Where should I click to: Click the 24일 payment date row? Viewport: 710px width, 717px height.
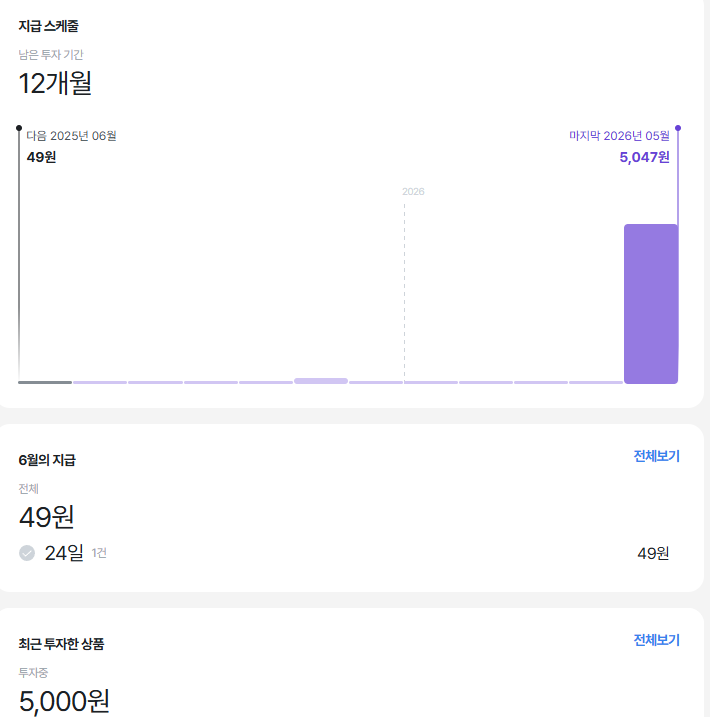click(x=344, y=553)
